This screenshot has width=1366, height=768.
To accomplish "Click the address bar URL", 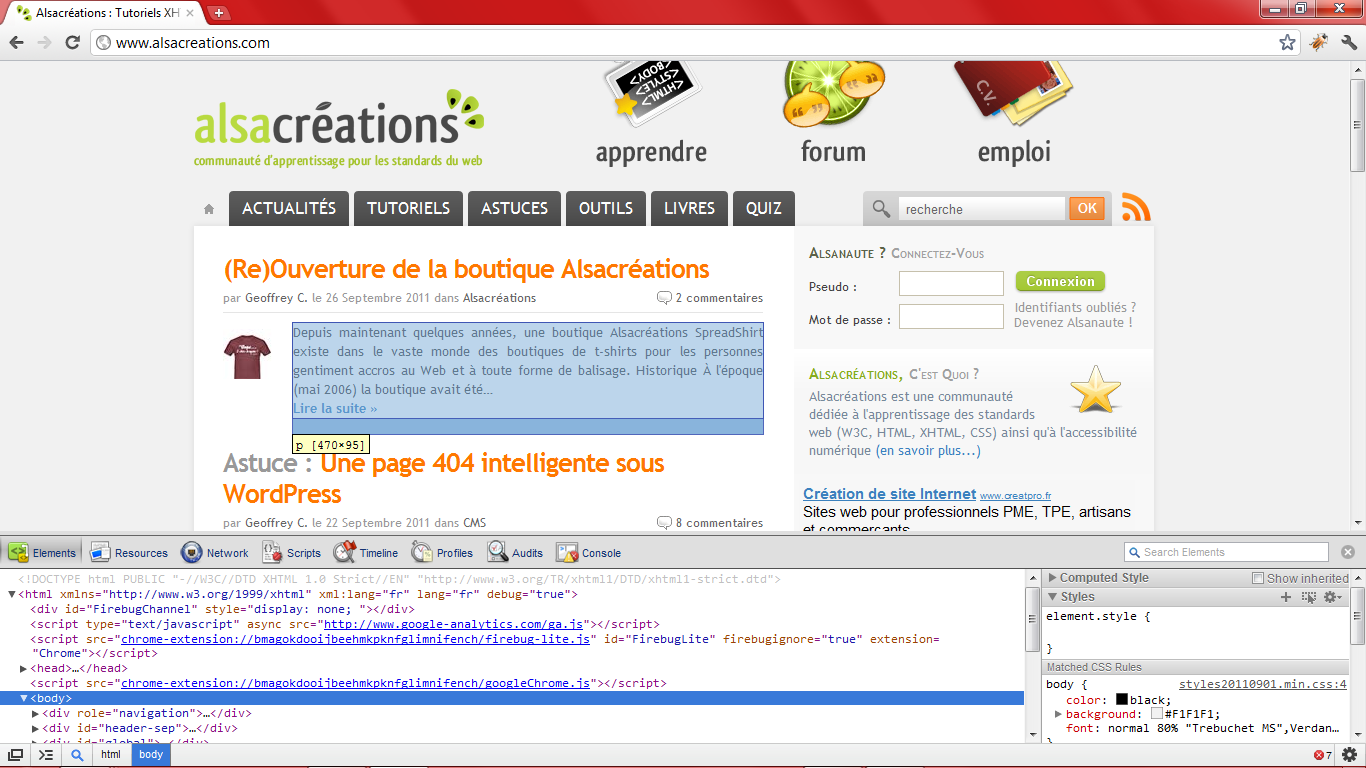I will point(193,43).
